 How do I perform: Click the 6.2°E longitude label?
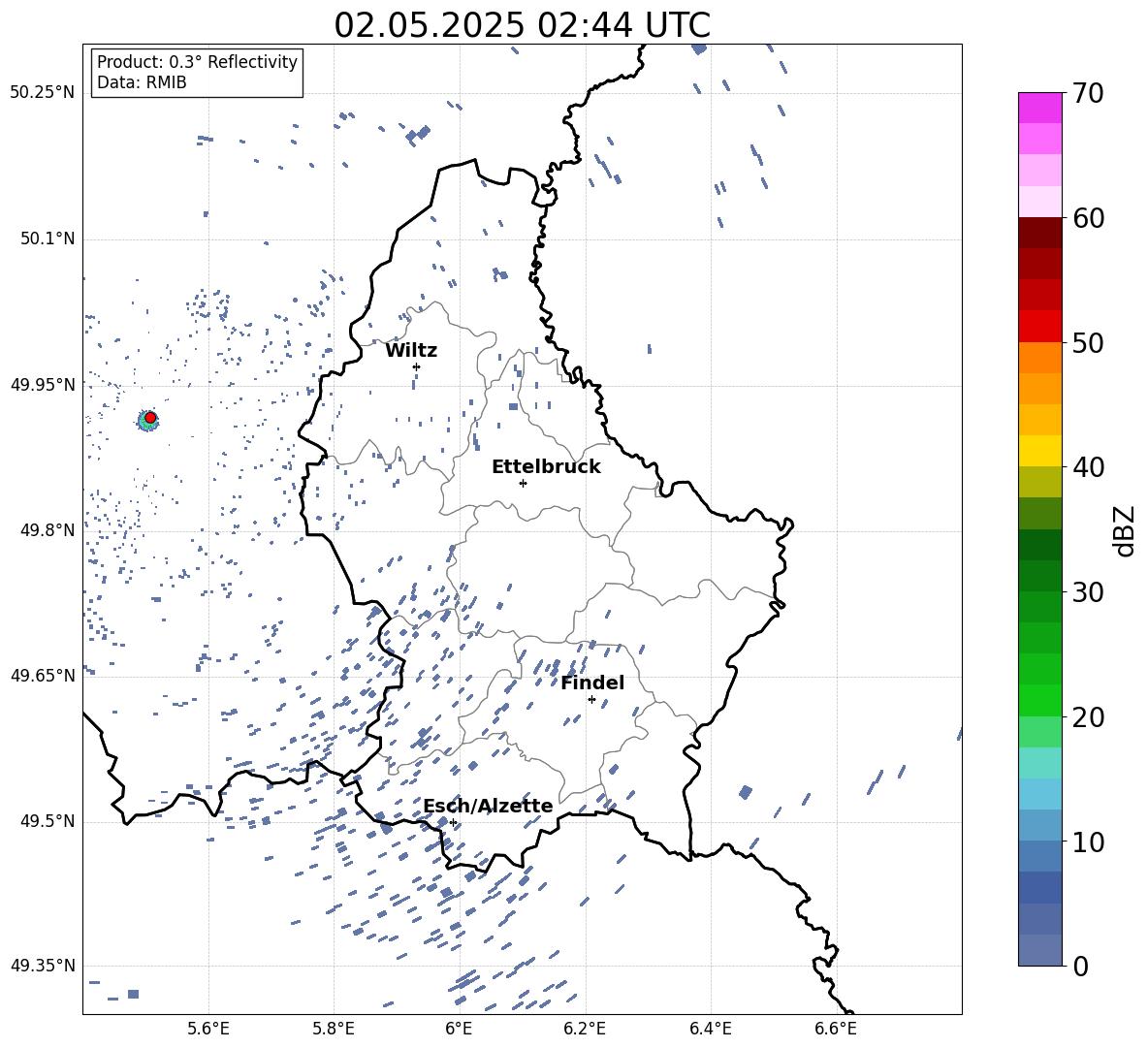(585, 1029)
